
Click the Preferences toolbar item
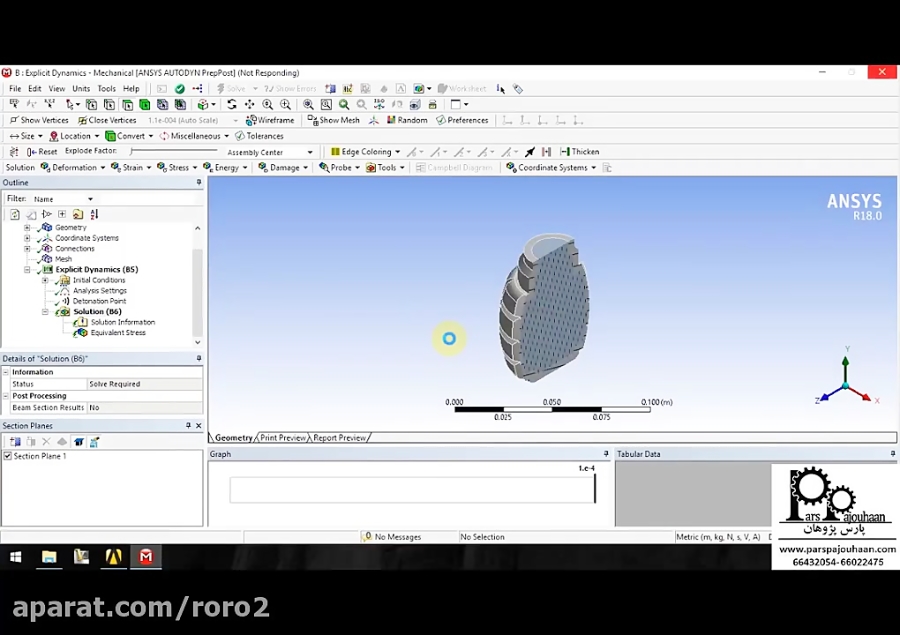[459, 120]
